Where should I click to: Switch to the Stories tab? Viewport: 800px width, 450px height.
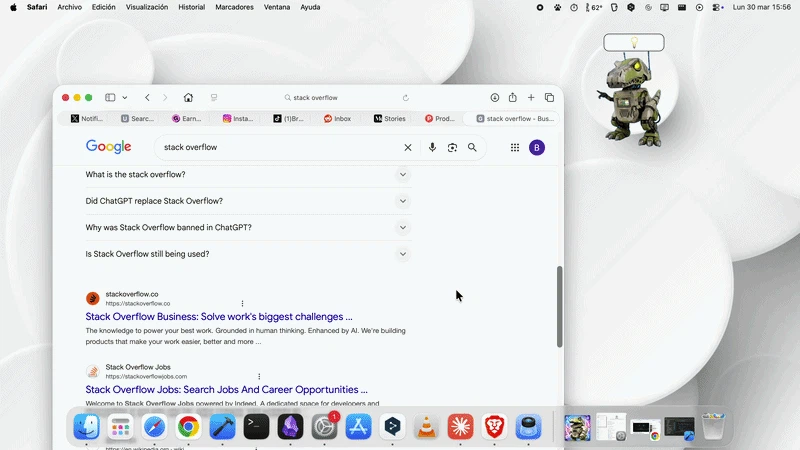coord(389,118)
